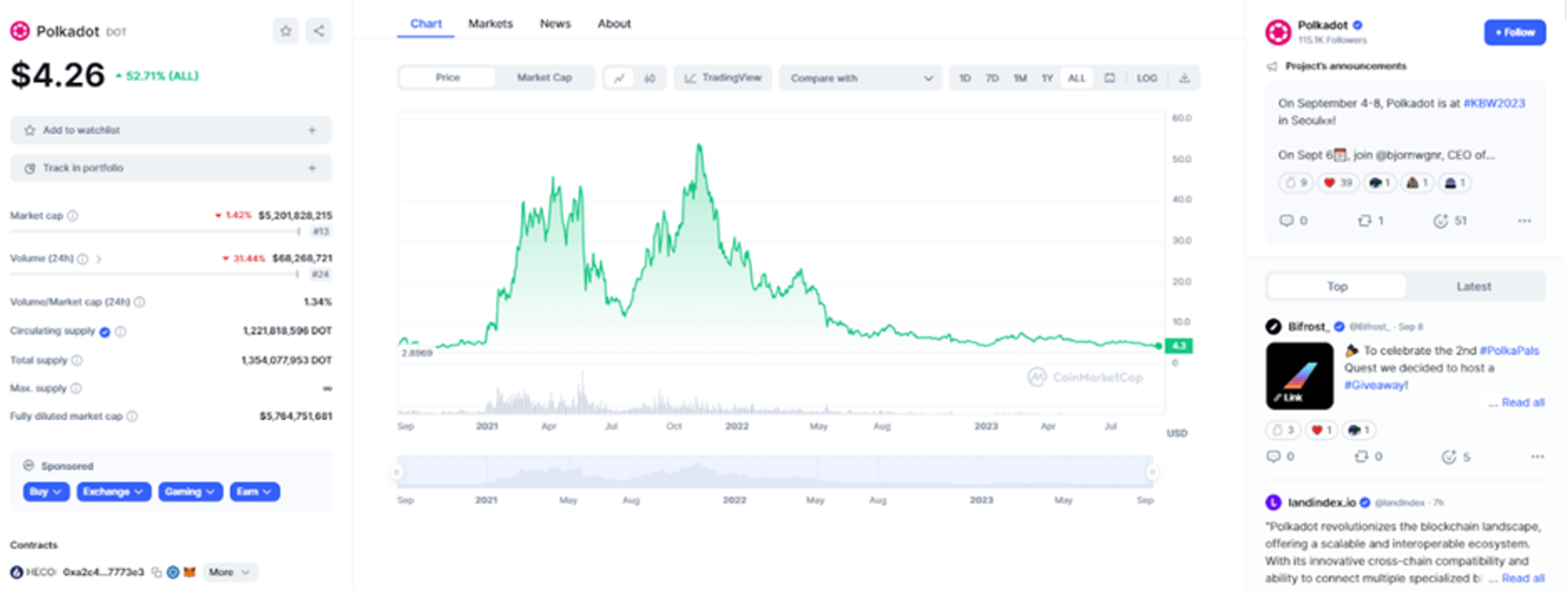Open the Bifrost post thumbnail image
This screenshot has width=1568, height=594.
[1299, 376]
